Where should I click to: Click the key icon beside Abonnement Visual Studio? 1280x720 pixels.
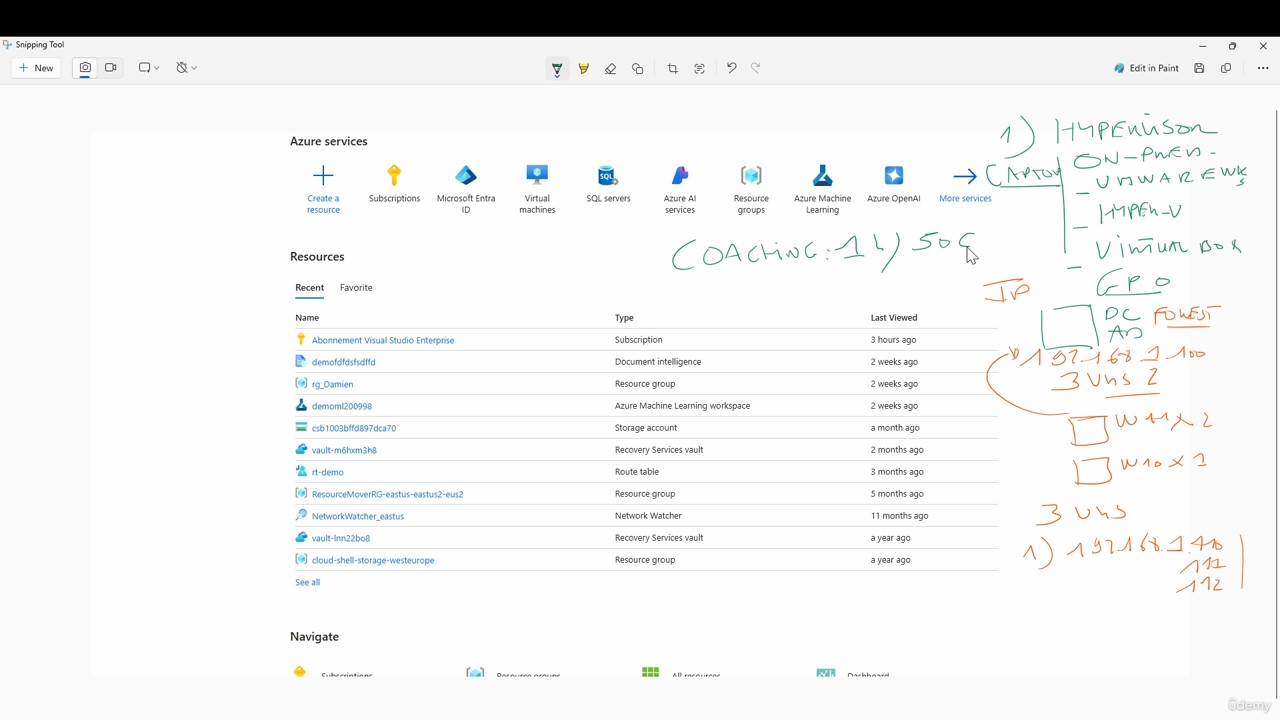(301, 339)
